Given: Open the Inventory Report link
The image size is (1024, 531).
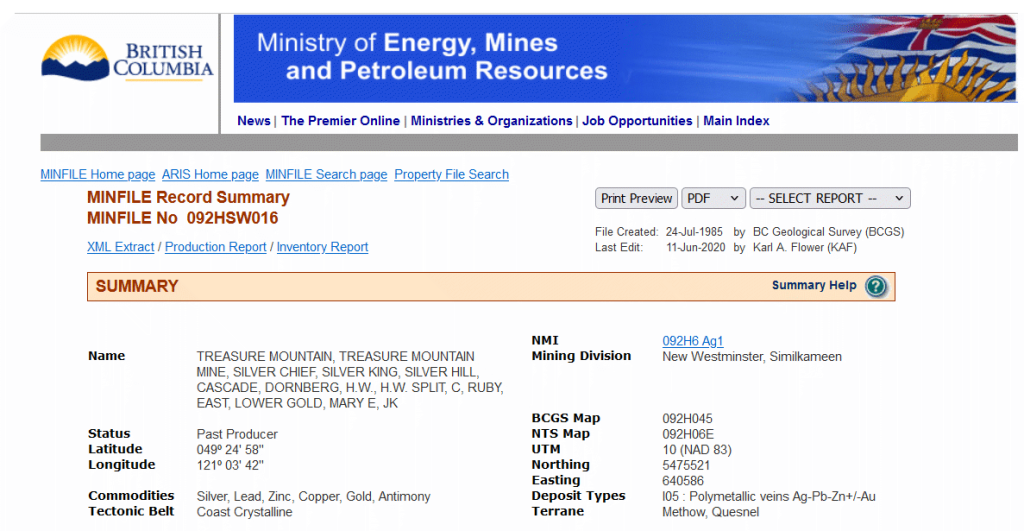Looking at the screenshot, I should [322, 247].
